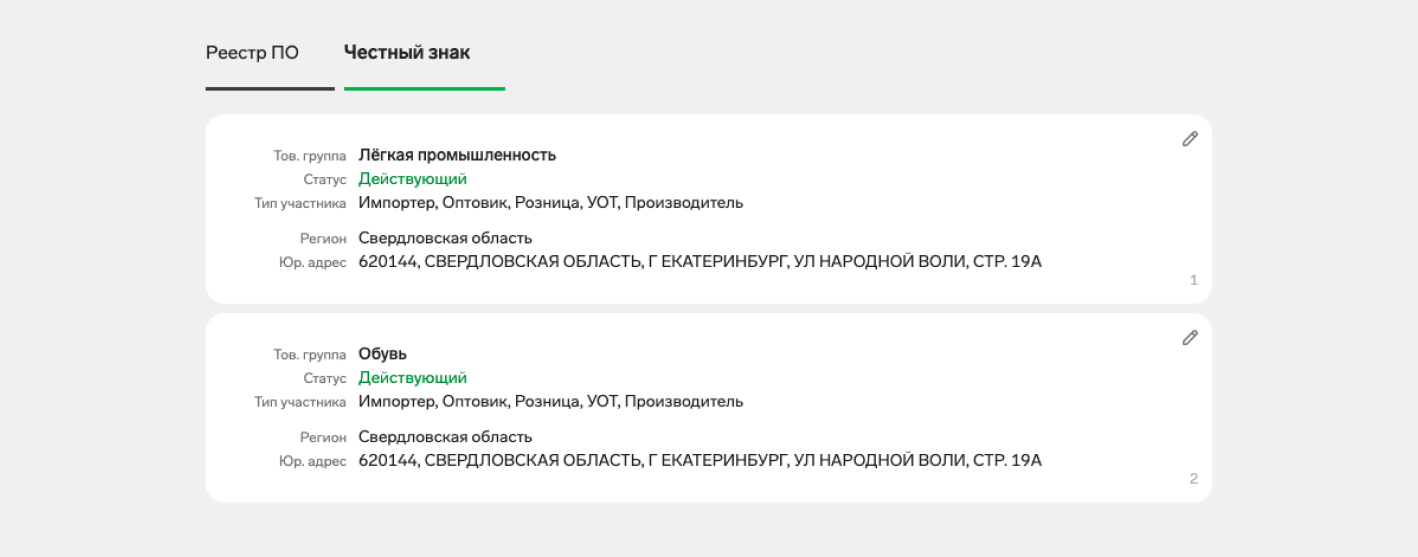Click the Тип участника label in first card

300,204
